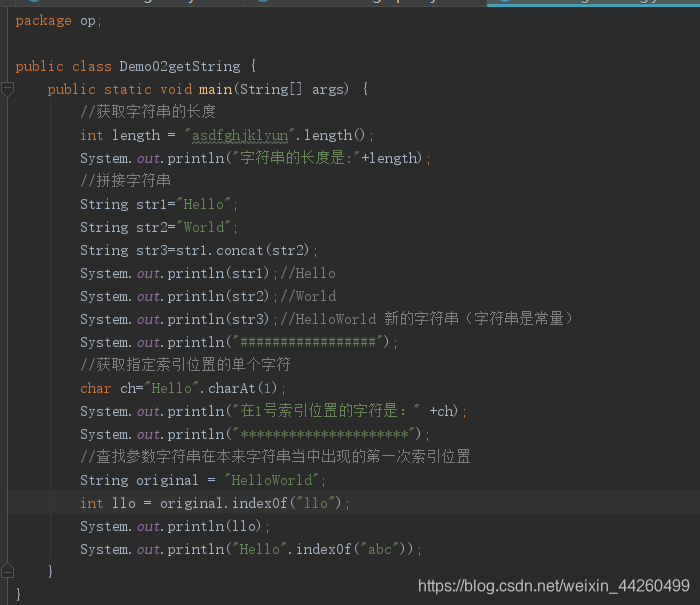Click the comment //查找参数字符串在本来字符串当中出现的第一次索引位置
The image size is (700, 605).
pos(275,457)
